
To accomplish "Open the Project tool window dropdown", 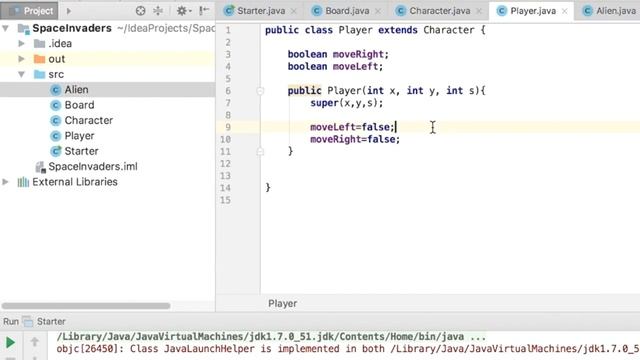I will click(x=29, y=11).
